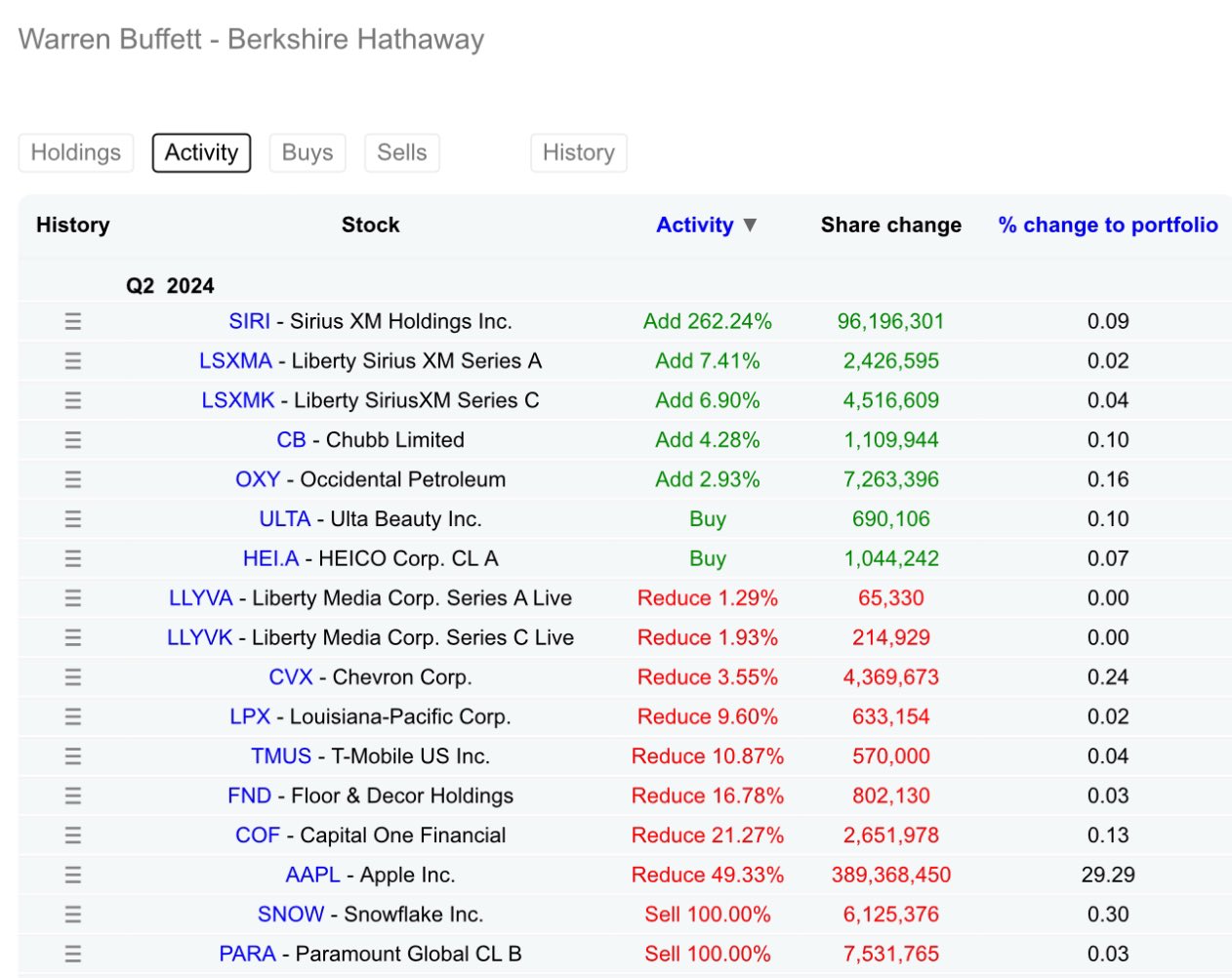Open history icon for Apple Inc. row
The width and height of the screenshot is (1232, 978).
click(73, 875)
